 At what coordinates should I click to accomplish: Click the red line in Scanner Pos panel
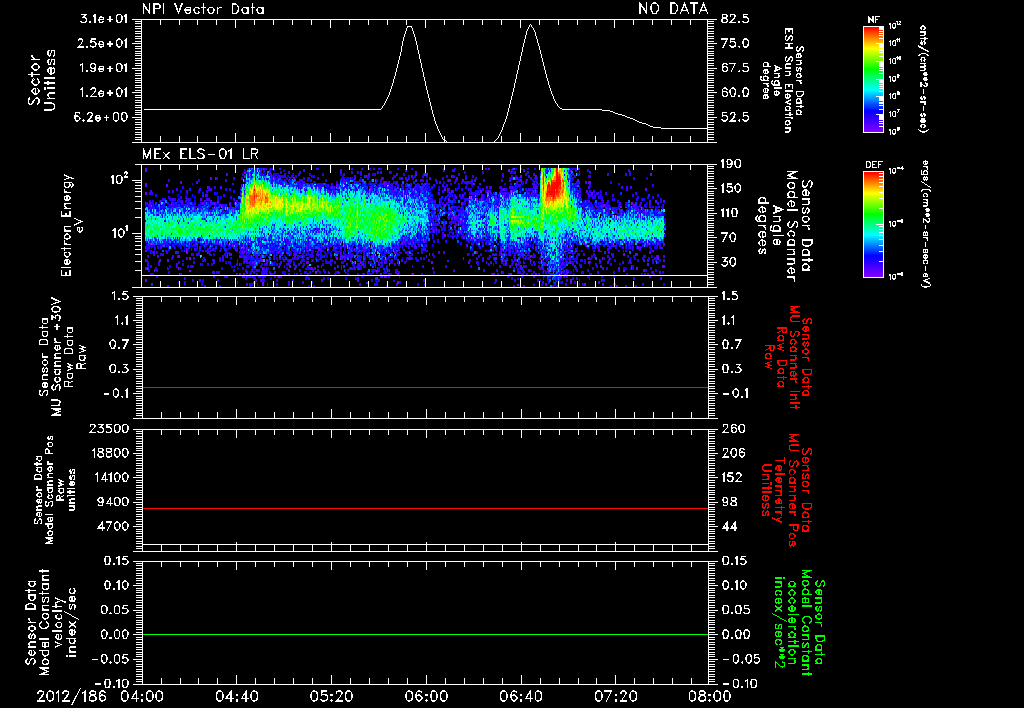pyautogui.click(x=425, y=508)
